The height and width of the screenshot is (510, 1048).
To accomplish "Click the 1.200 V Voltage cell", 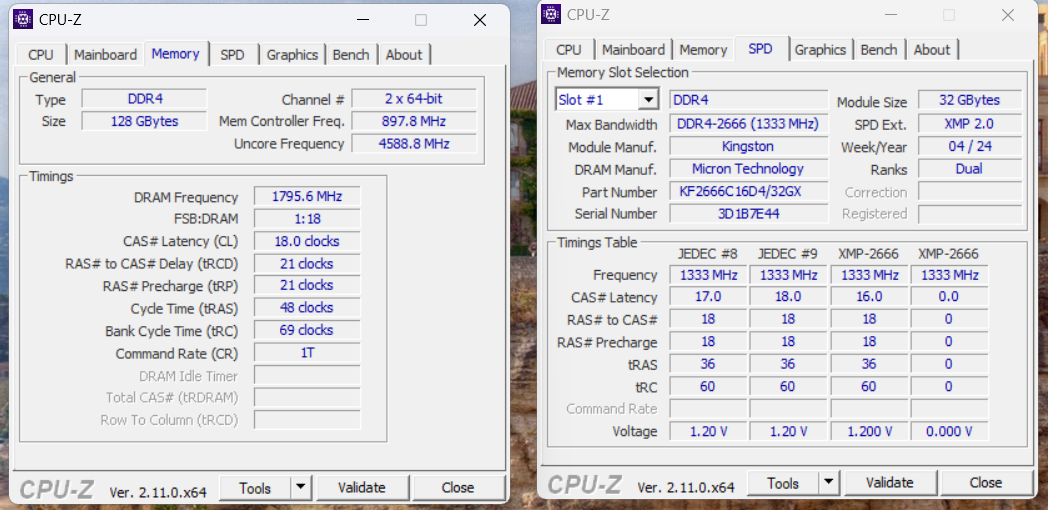I will coord(869,431).
